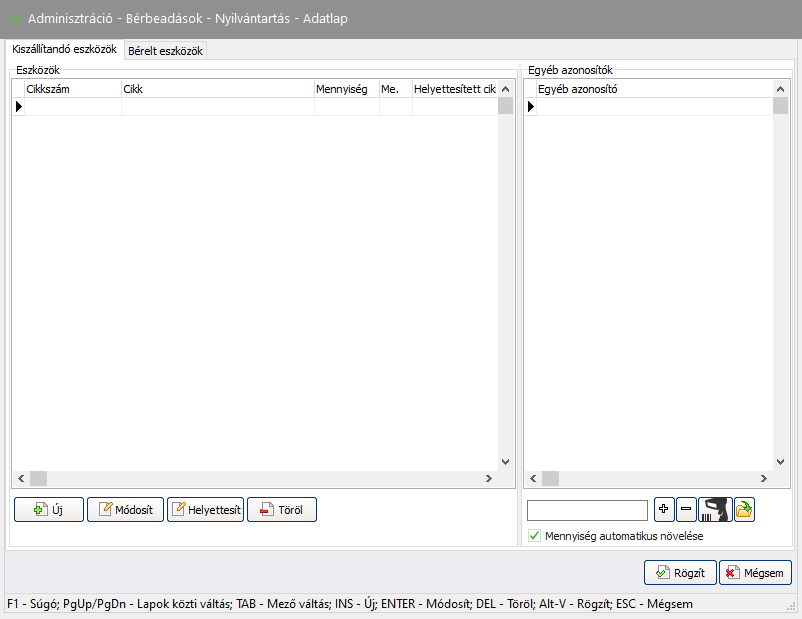The image size is (802, 619).
Task: Click the barcode scanner icon
Action: coord(715,510)
